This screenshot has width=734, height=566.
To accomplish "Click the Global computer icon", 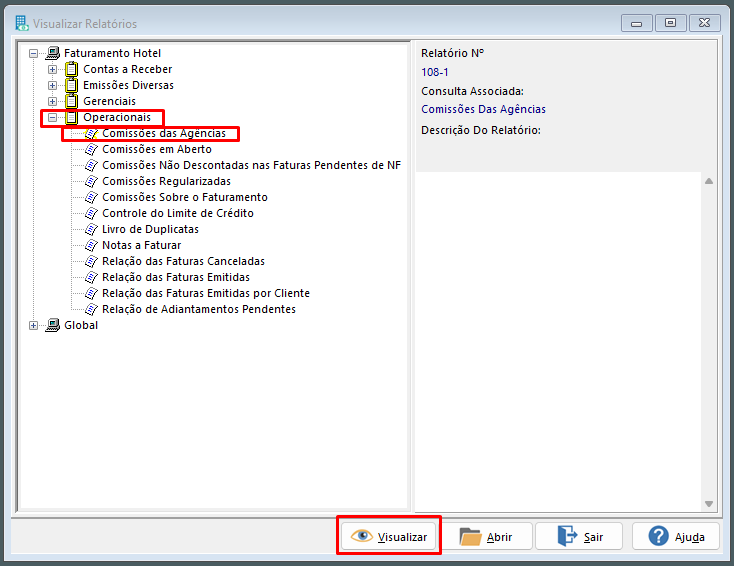I will (53, 325).
